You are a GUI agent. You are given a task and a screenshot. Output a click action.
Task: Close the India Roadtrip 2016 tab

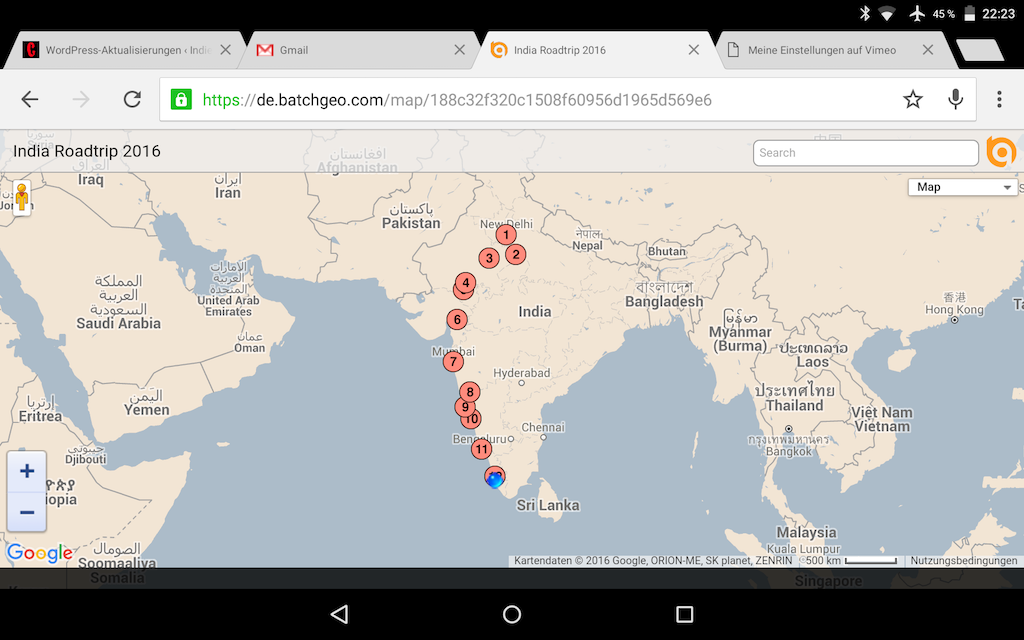point(694,50)
